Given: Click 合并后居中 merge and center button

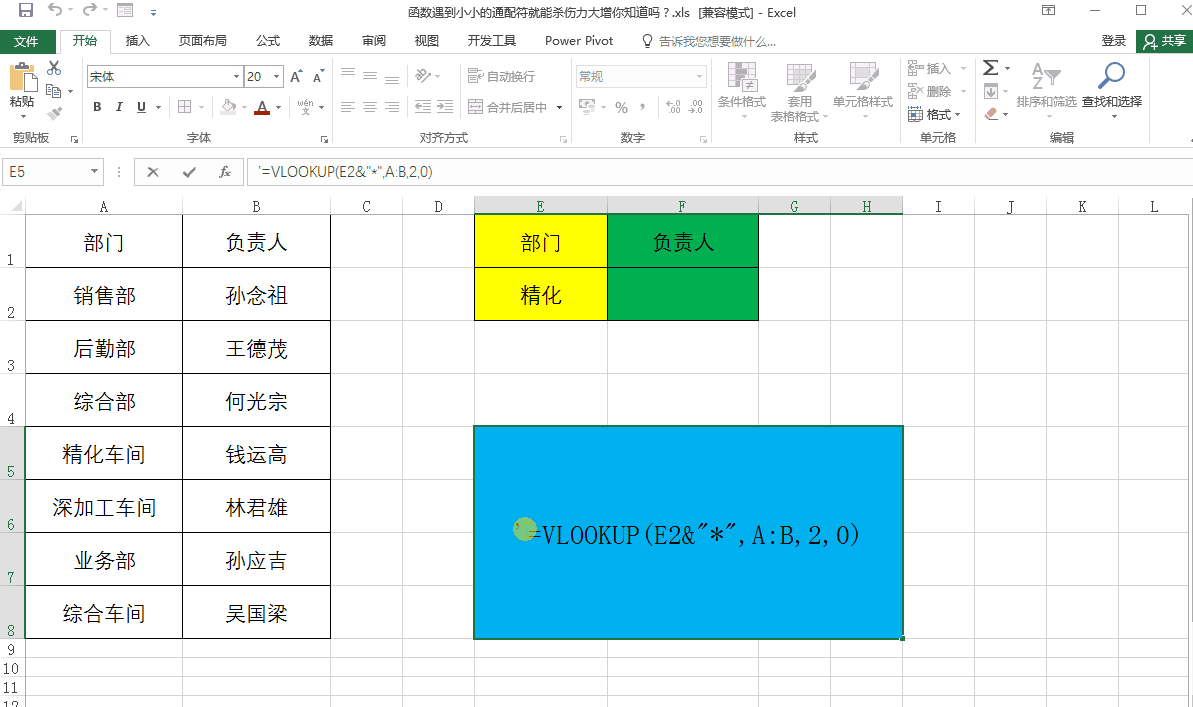Looking at the screenshot, I should (507, 107).
